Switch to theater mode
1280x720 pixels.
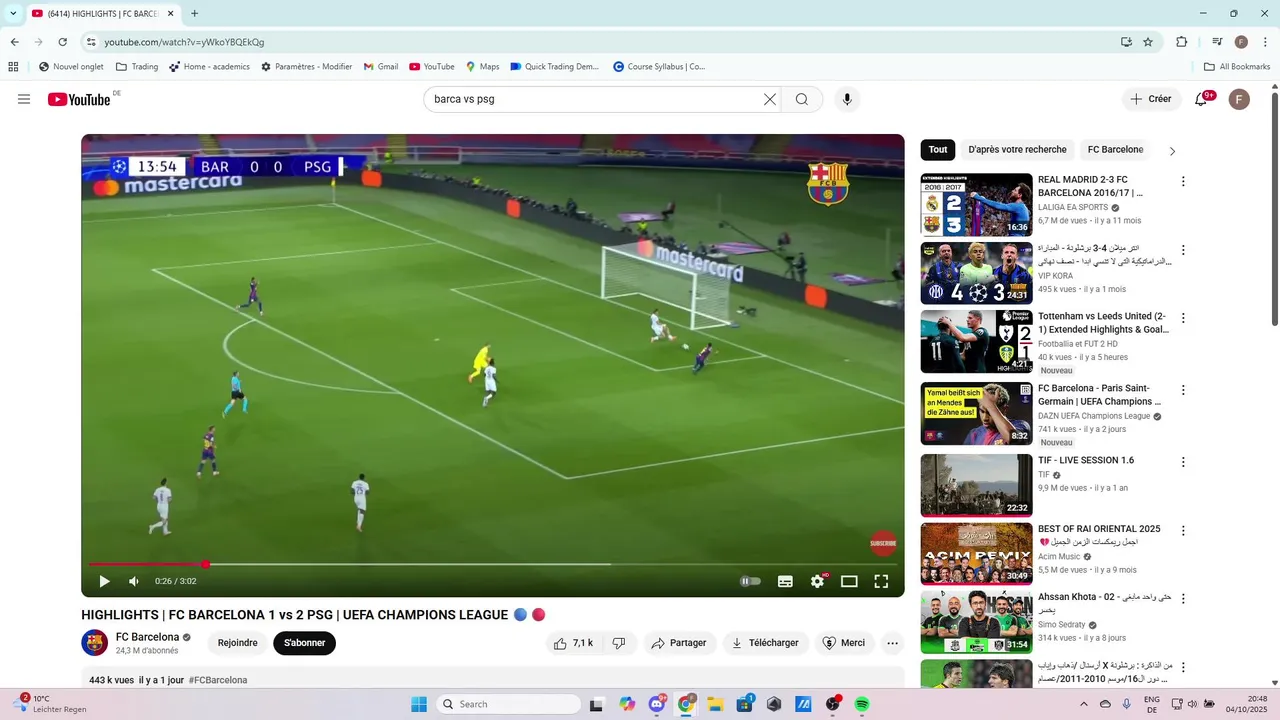849,581
